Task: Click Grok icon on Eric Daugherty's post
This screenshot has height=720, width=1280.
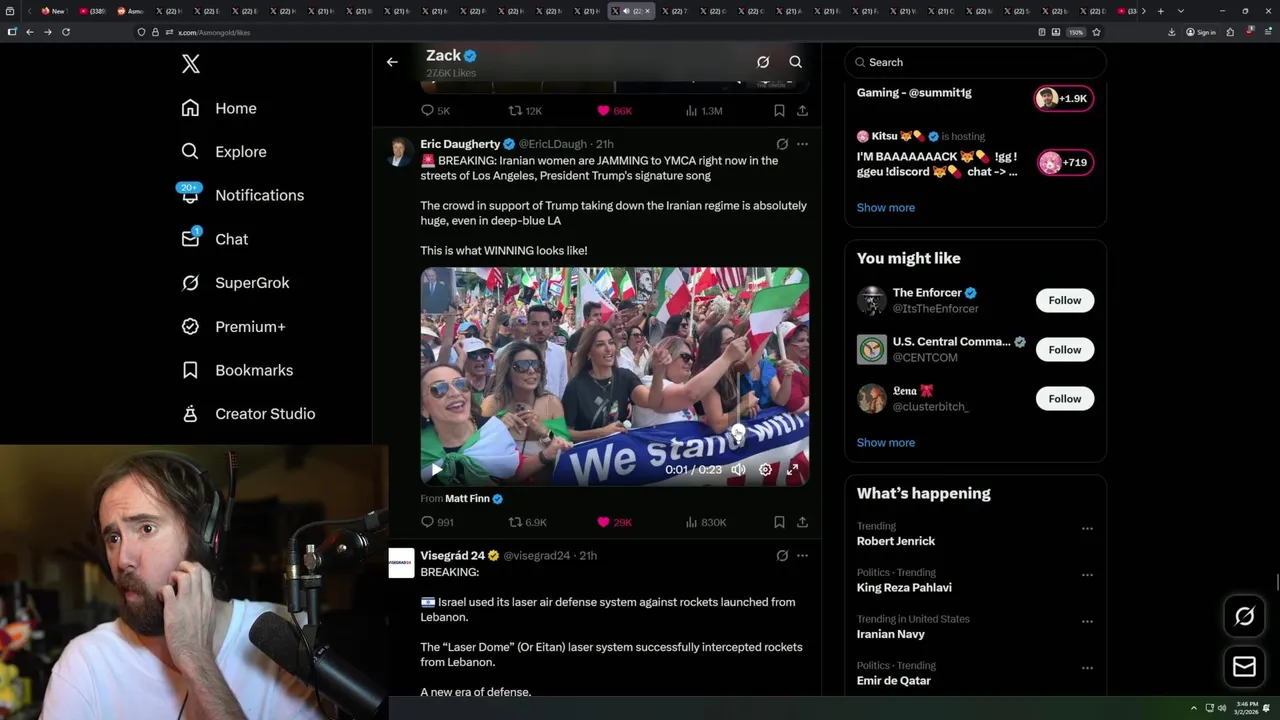Action: click(782, 144)
